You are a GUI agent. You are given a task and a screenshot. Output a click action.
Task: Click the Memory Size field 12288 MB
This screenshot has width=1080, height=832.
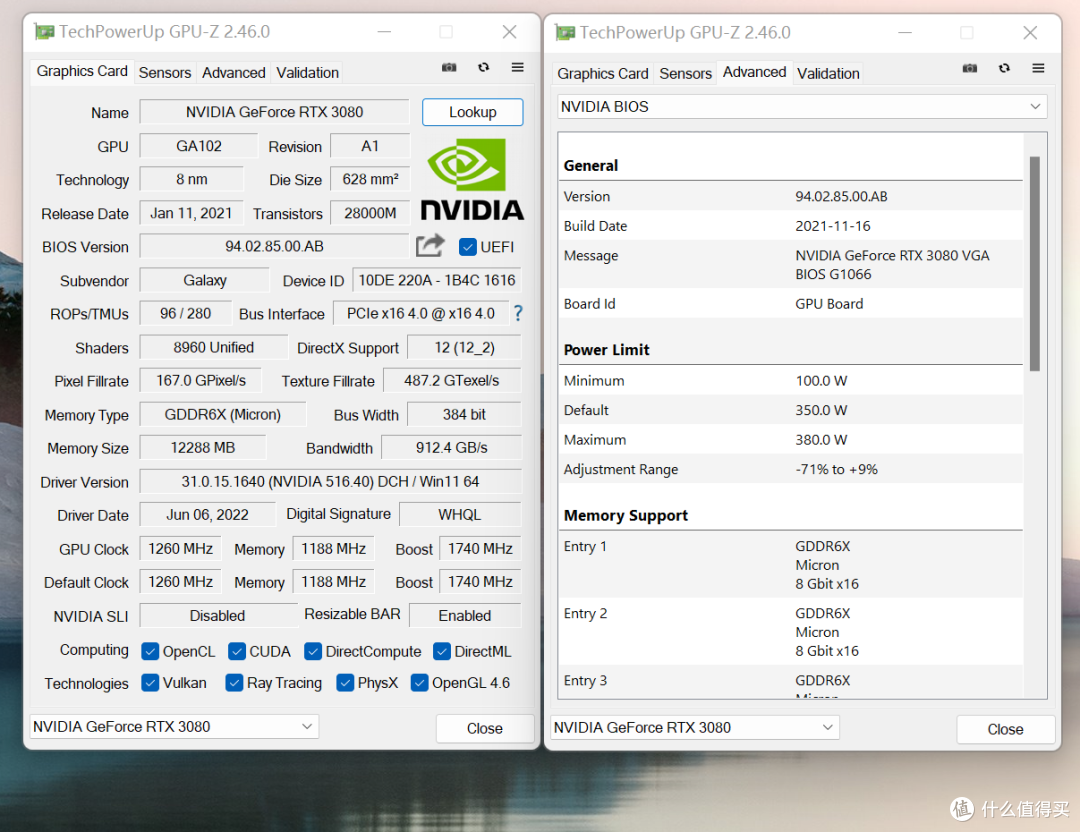point(202,448)
